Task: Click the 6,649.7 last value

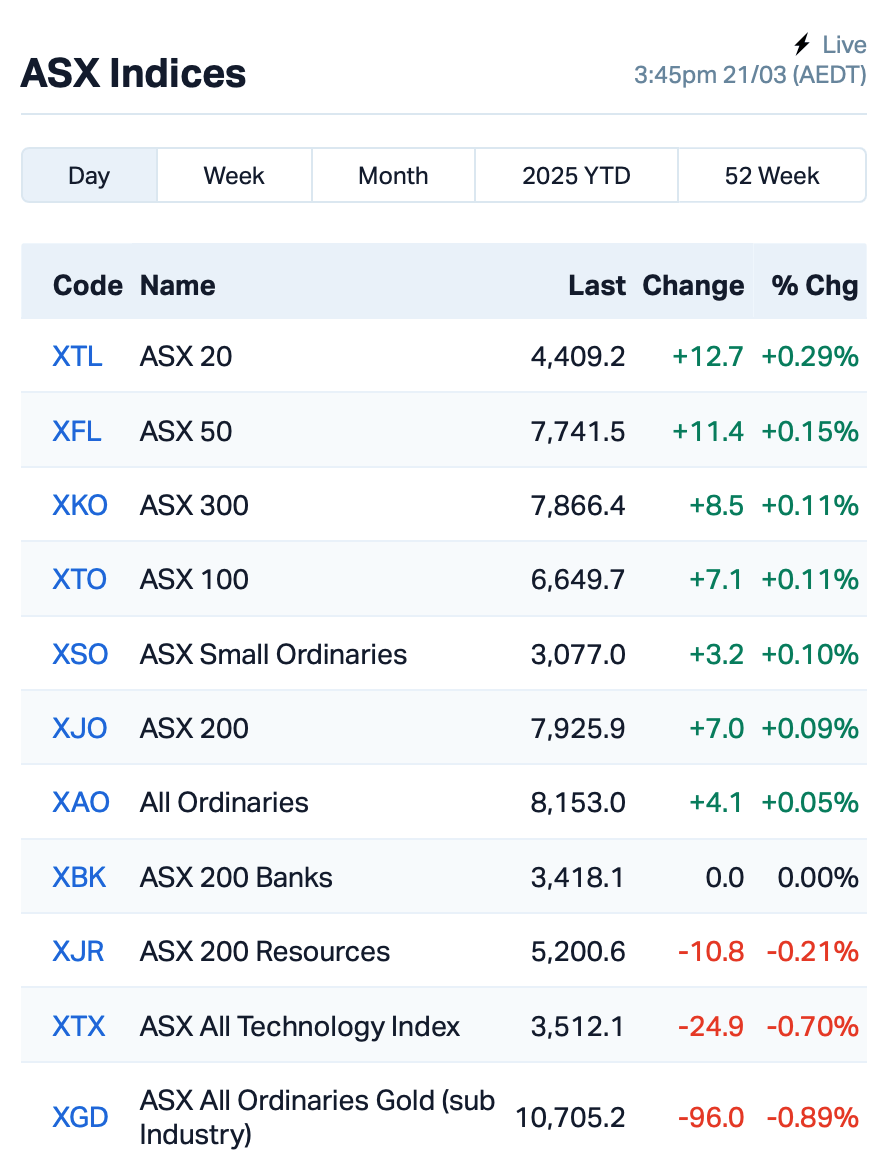Action: pos(578,580)
